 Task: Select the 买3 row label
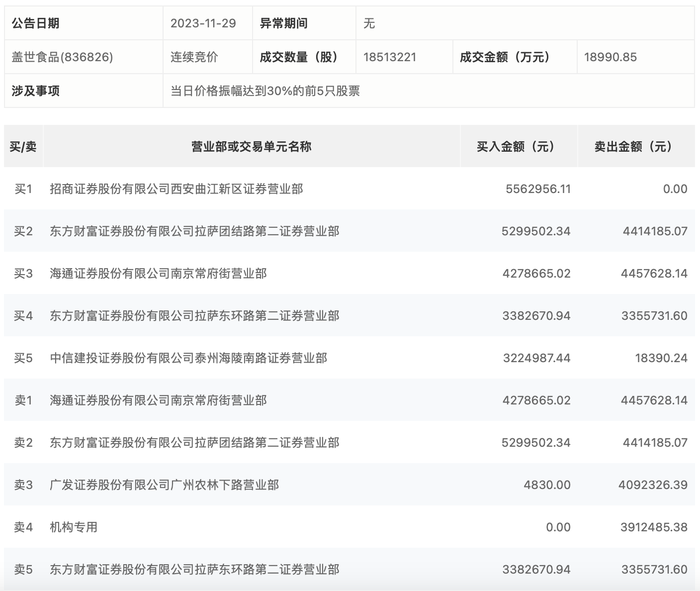[x=23, y=273]
